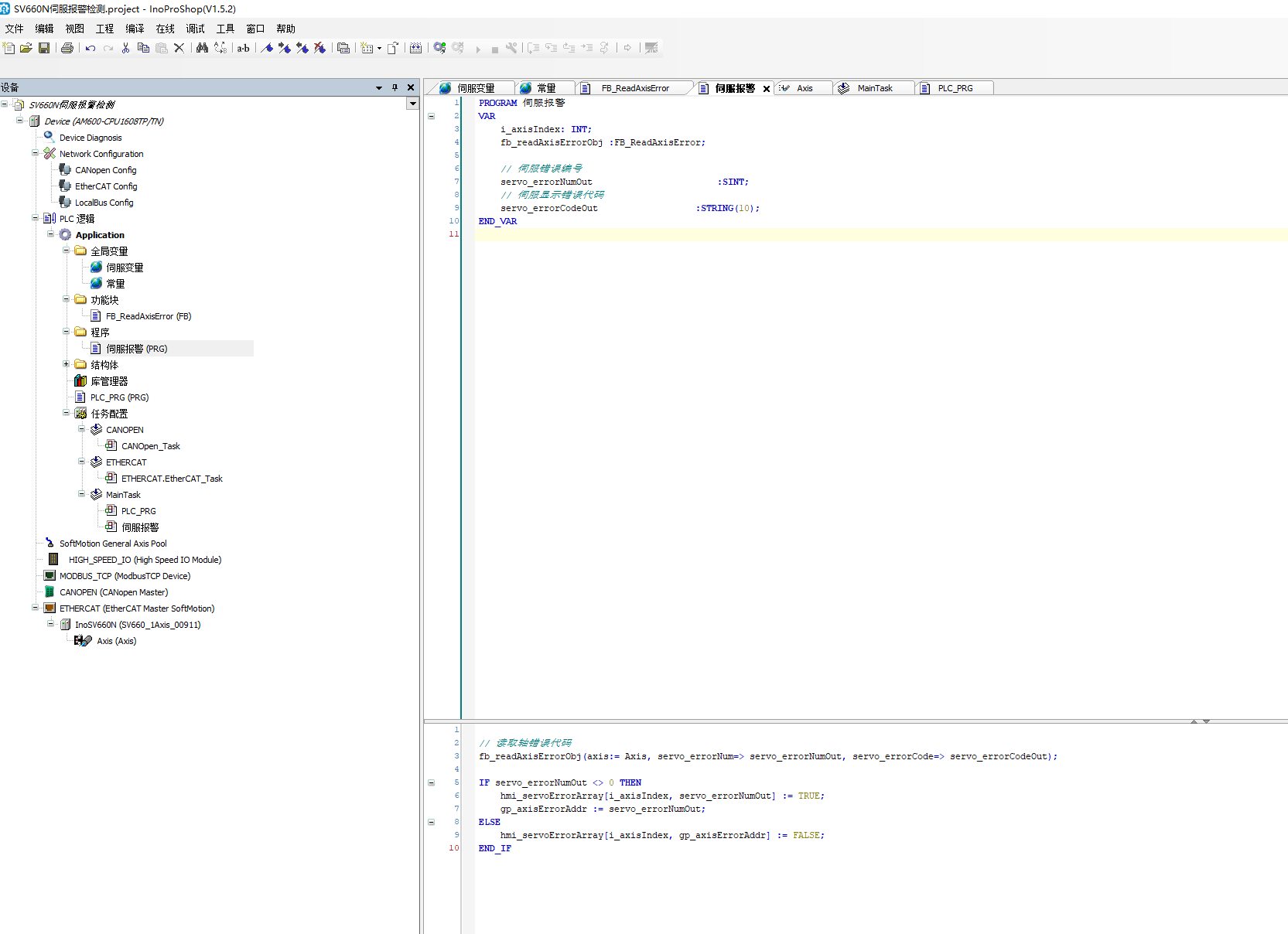The width and height of the screenshot is (1288, 934).
Task: Collapse the Application node
Action: coord(50,234)
